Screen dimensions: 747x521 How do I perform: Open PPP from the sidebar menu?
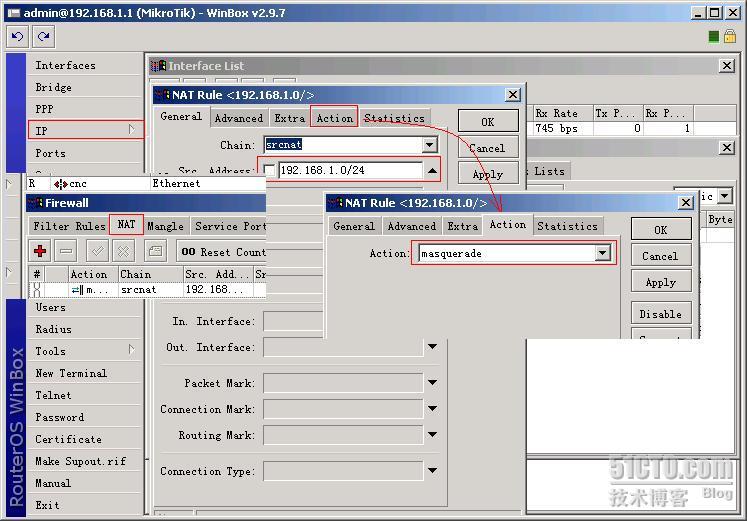(86, 109)
